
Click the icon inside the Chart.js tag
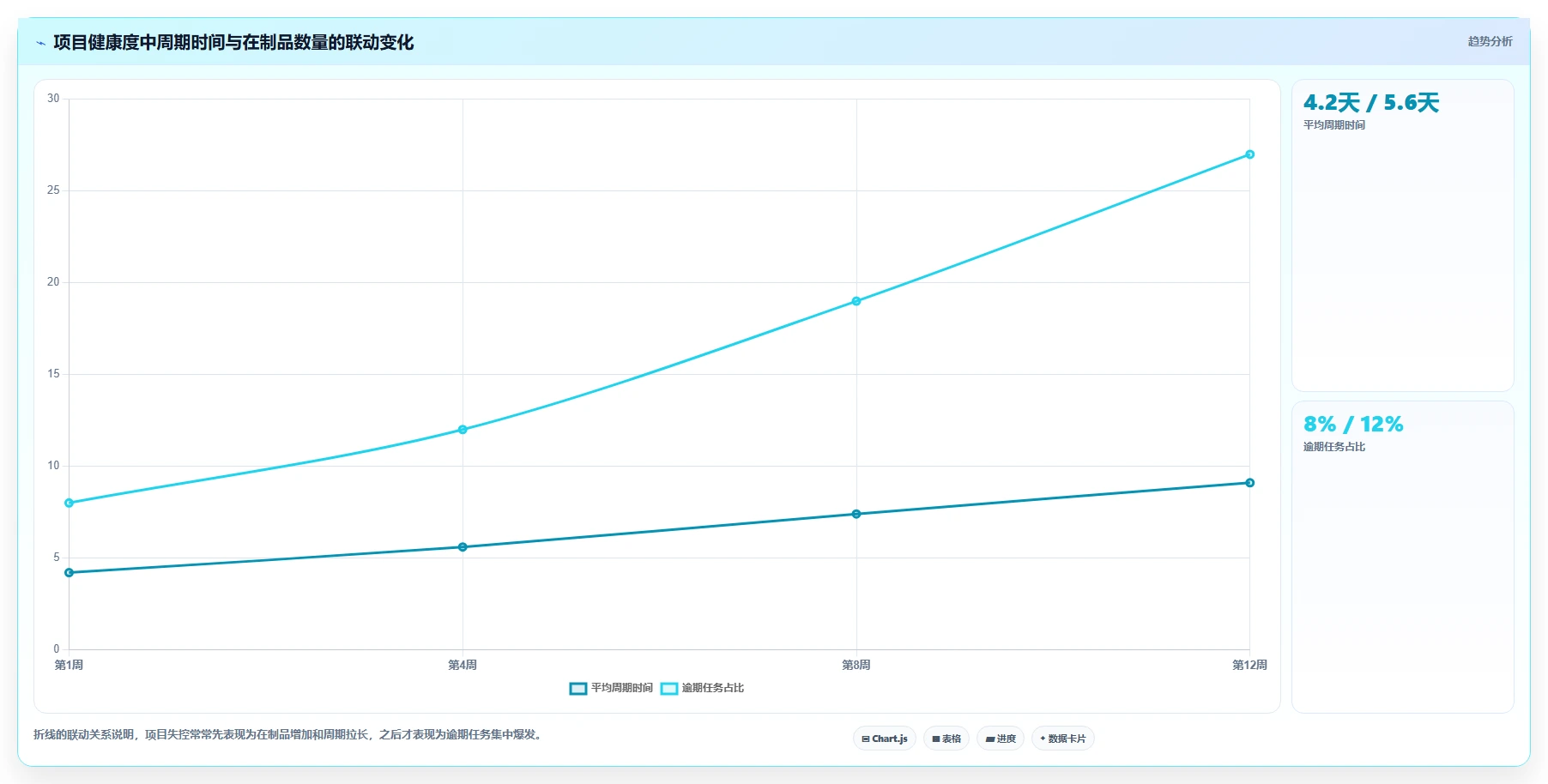point(866,739)
